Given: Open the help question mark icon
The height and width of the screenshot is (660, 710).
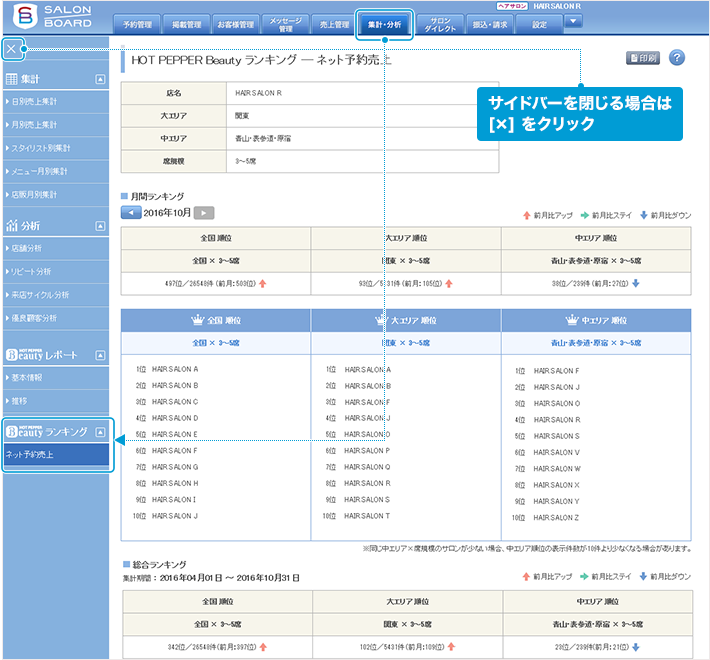Looking at the screenshot, I should point(677,58).
